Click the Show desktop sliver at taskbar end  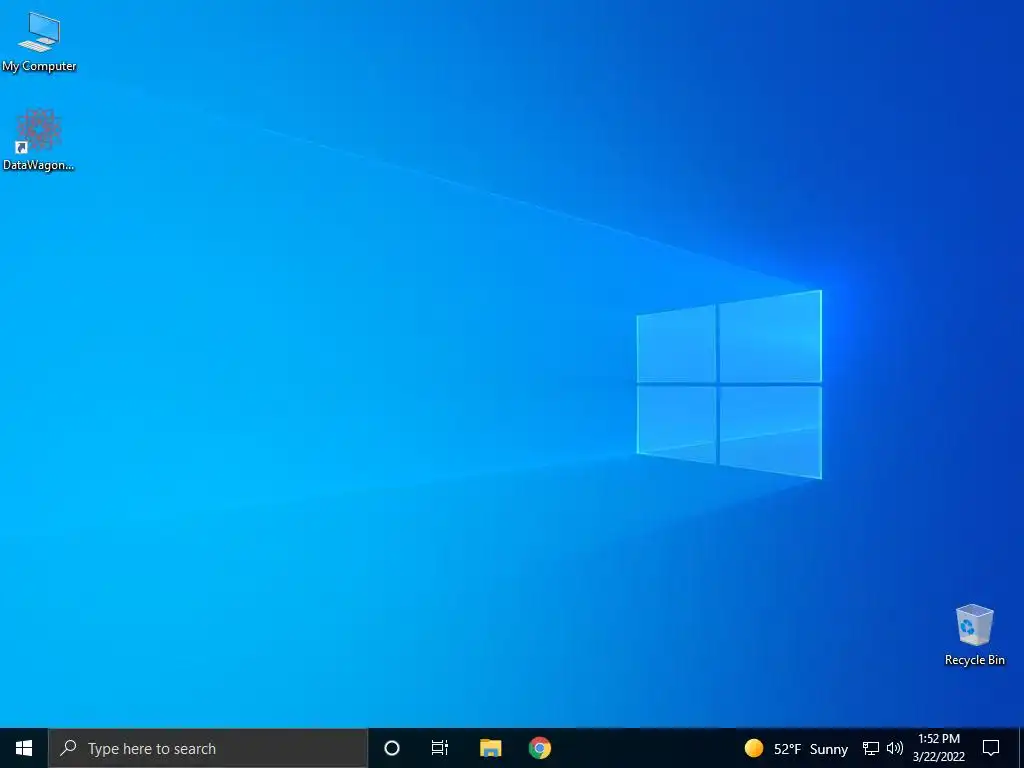pos(1021,748)
